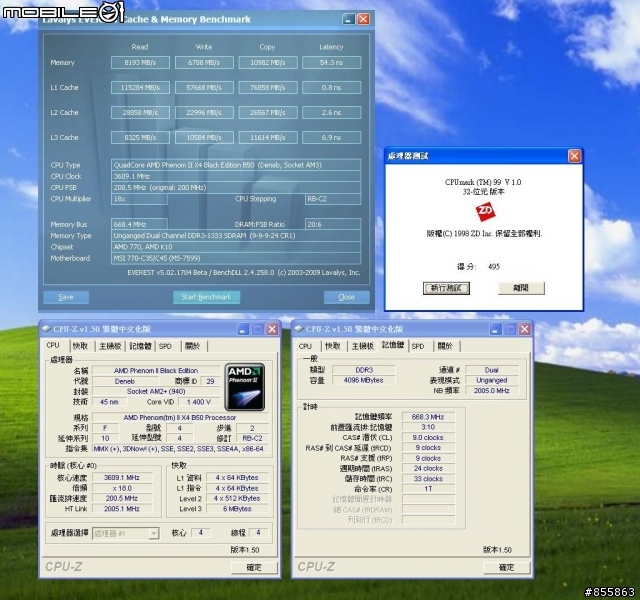Screen dimensions: 640x600
Task: Click the CPU Type field in EVEREST
Action: [x=236, y=165]
